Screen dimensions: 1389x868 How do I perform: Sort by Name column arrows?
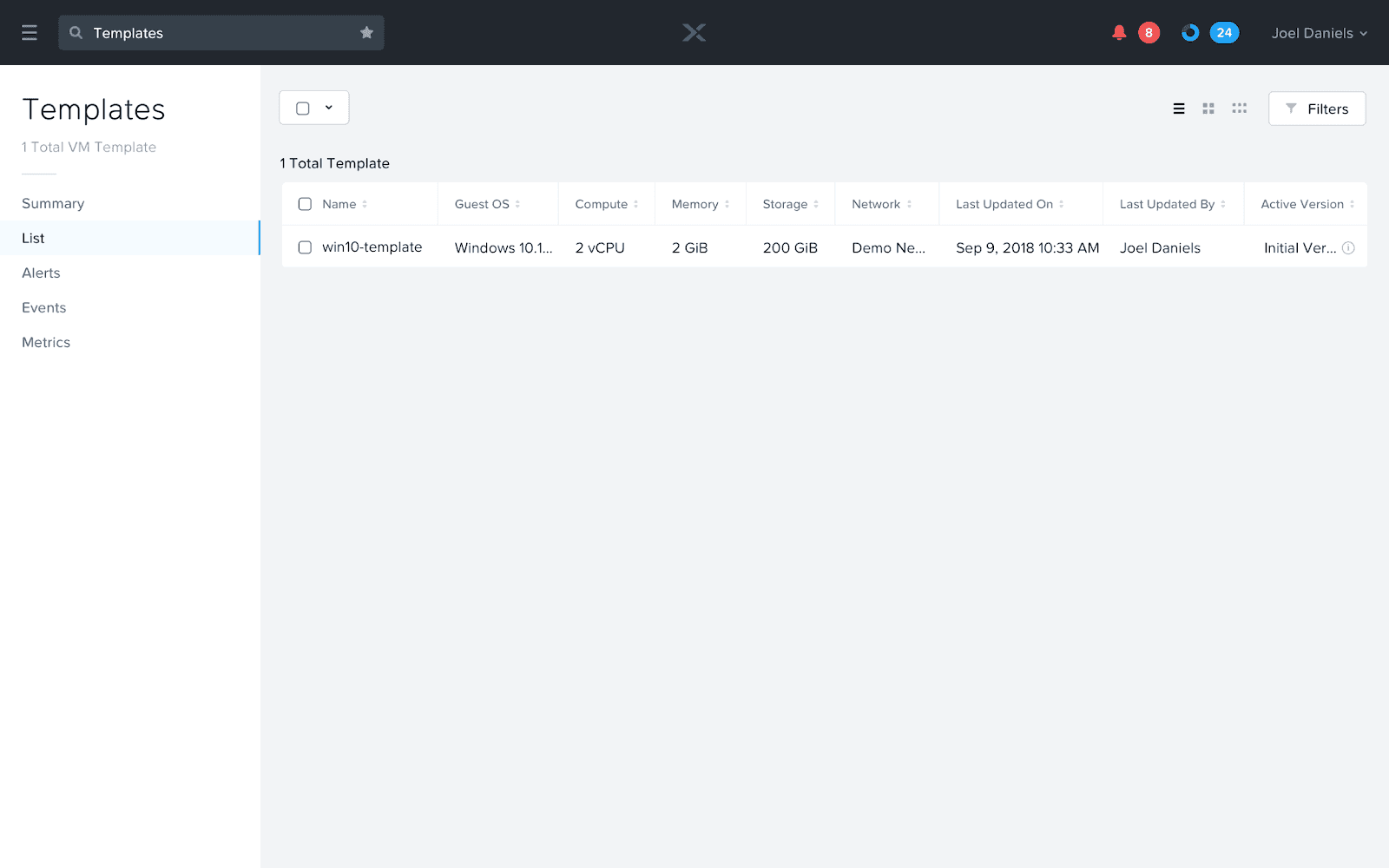click(365, 205)
